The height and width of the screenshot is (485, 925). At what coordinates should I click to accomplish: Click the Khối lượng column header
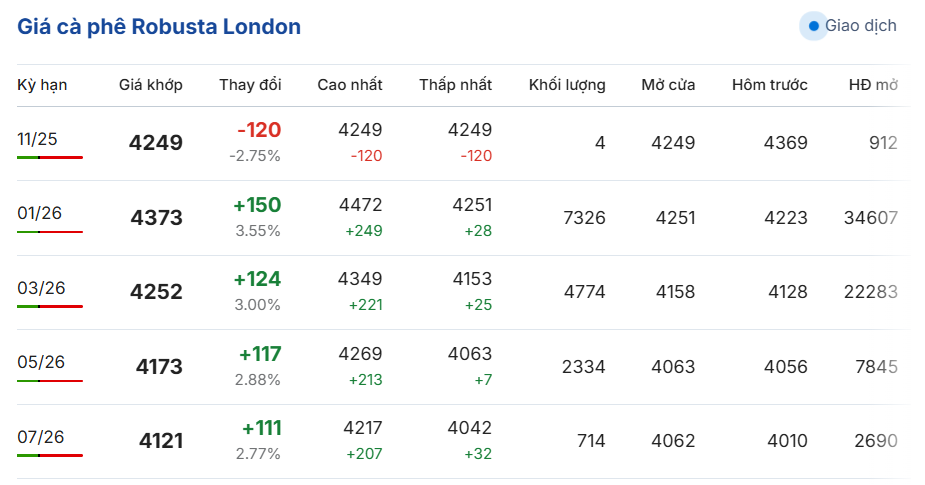pos(567,85)
